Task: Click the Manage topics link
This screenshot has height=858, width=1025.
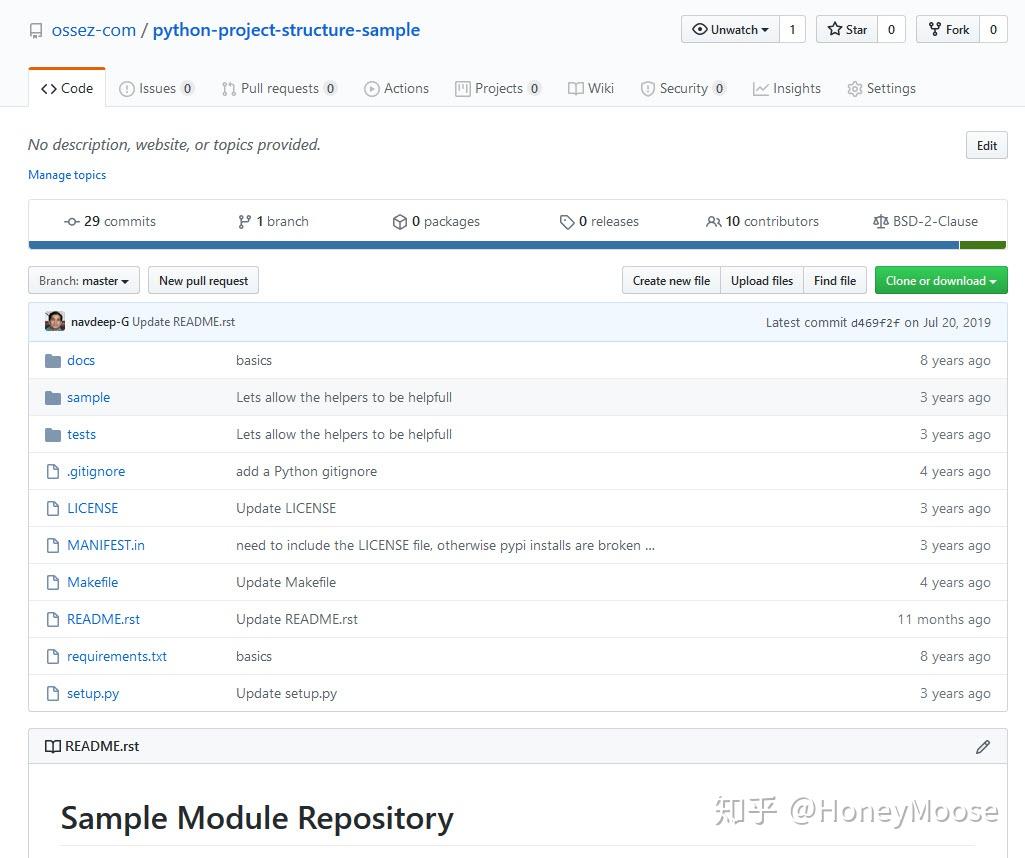Action: pyautogui.click(x=67, y=175)
